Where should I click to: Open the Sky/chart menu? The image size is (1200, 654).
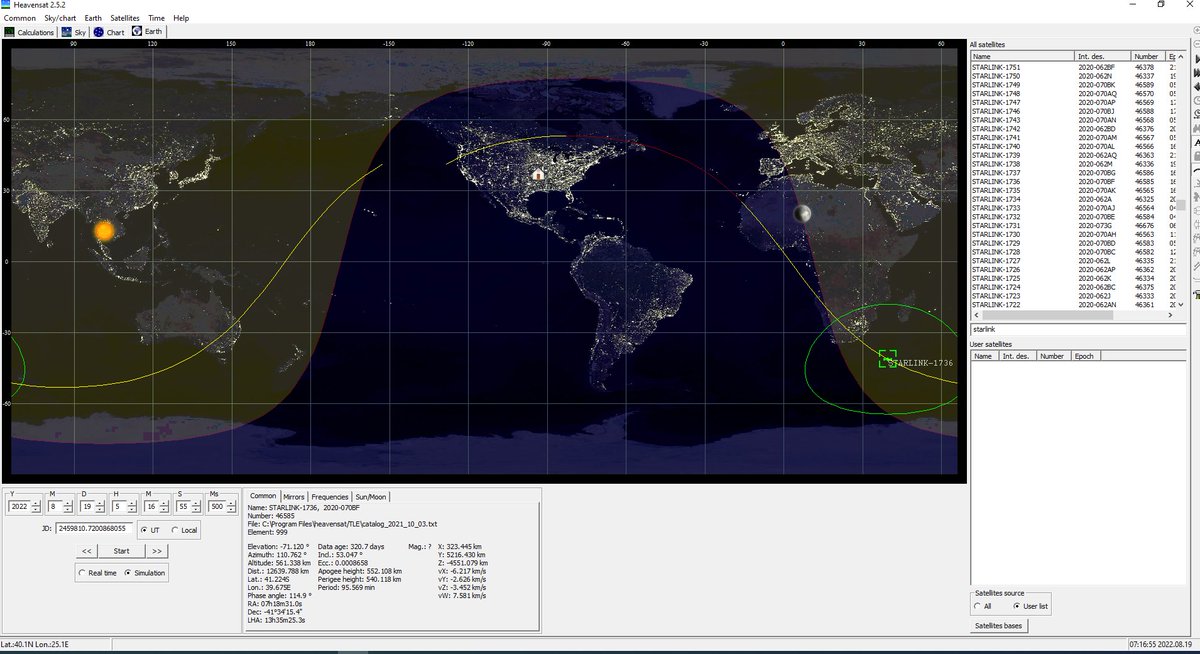[x=60, y=18]
